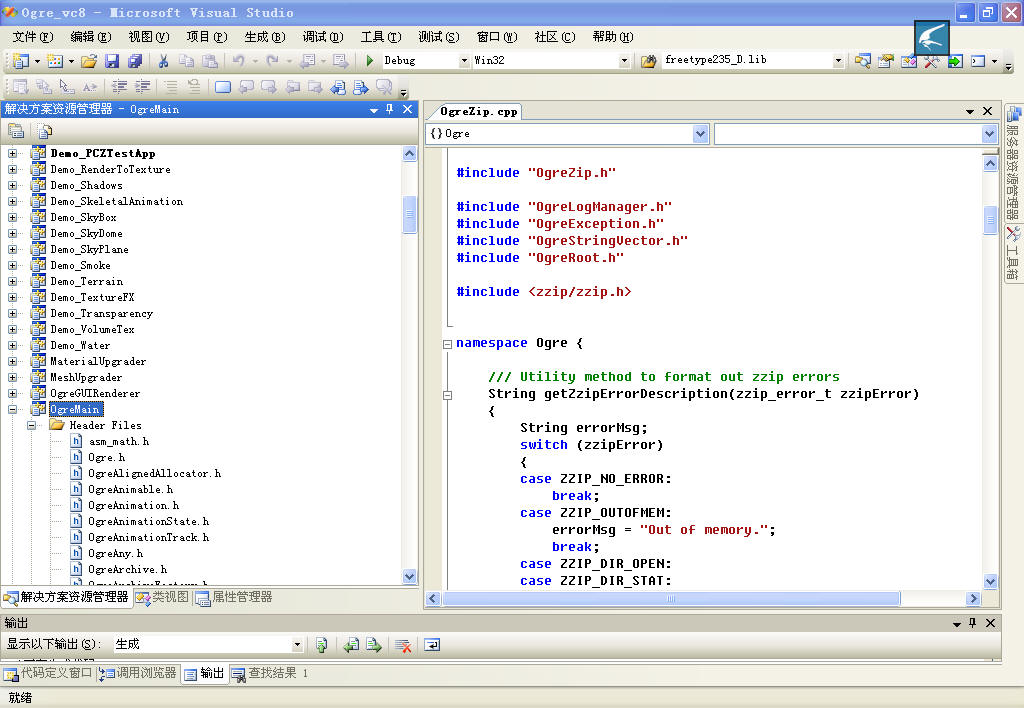
Task: Toggle auto-hide pin on Solution Explorer
Action: coord(390,109)
